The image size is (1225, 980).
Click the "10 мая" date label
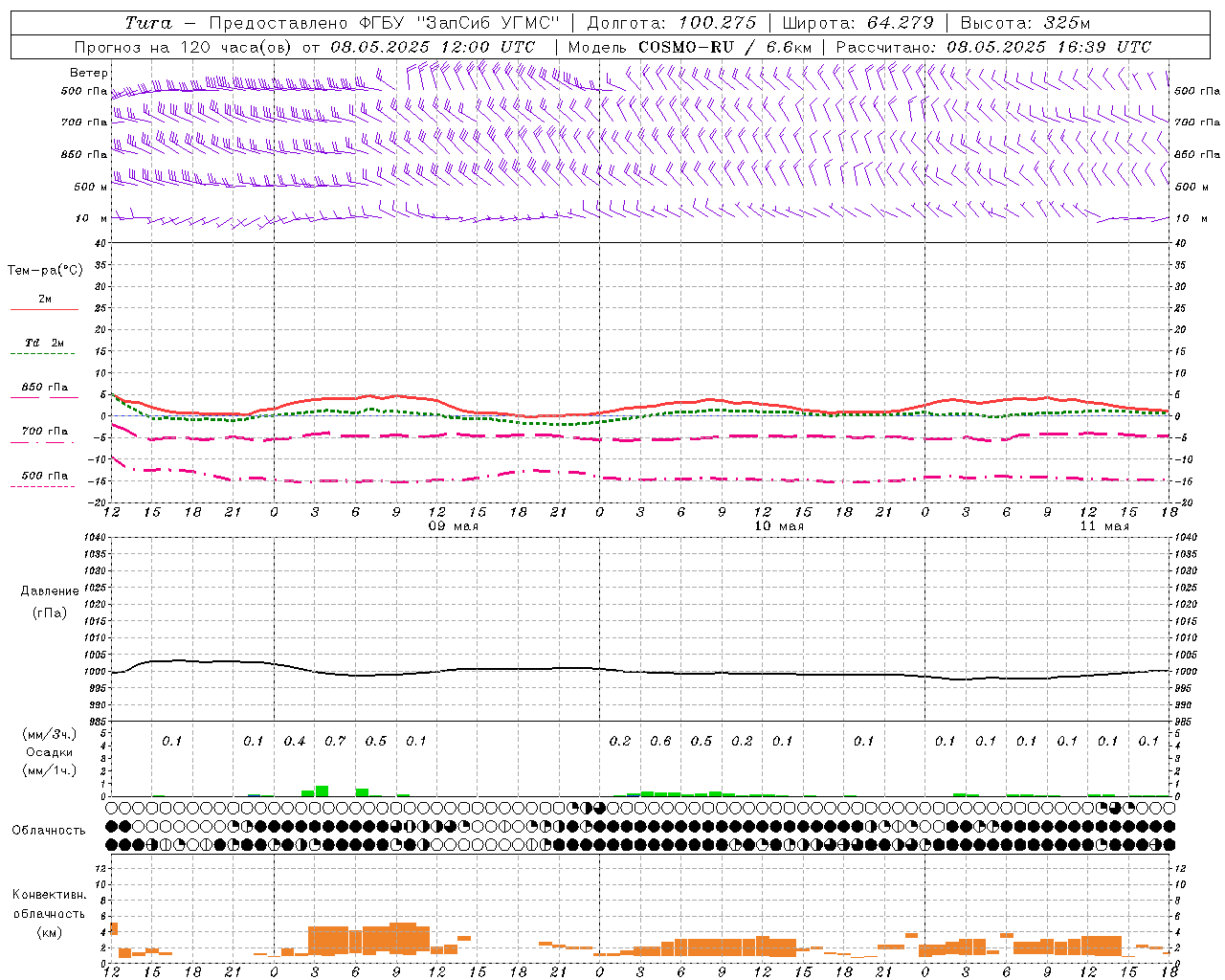[x=779, y=526]
